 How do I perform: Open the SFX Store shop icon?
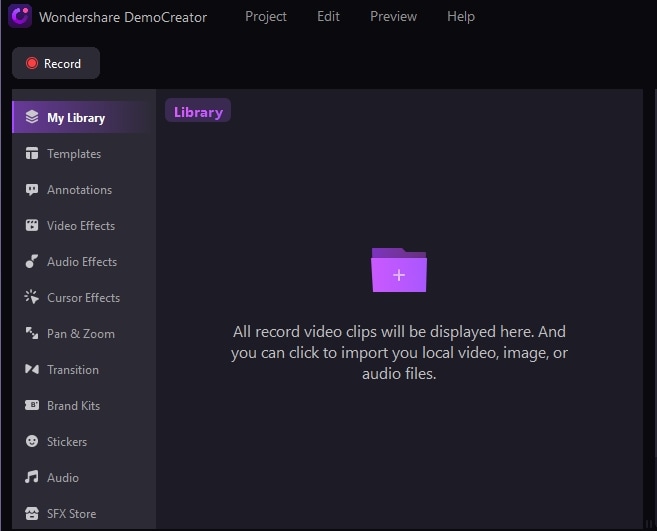point(32,513)
